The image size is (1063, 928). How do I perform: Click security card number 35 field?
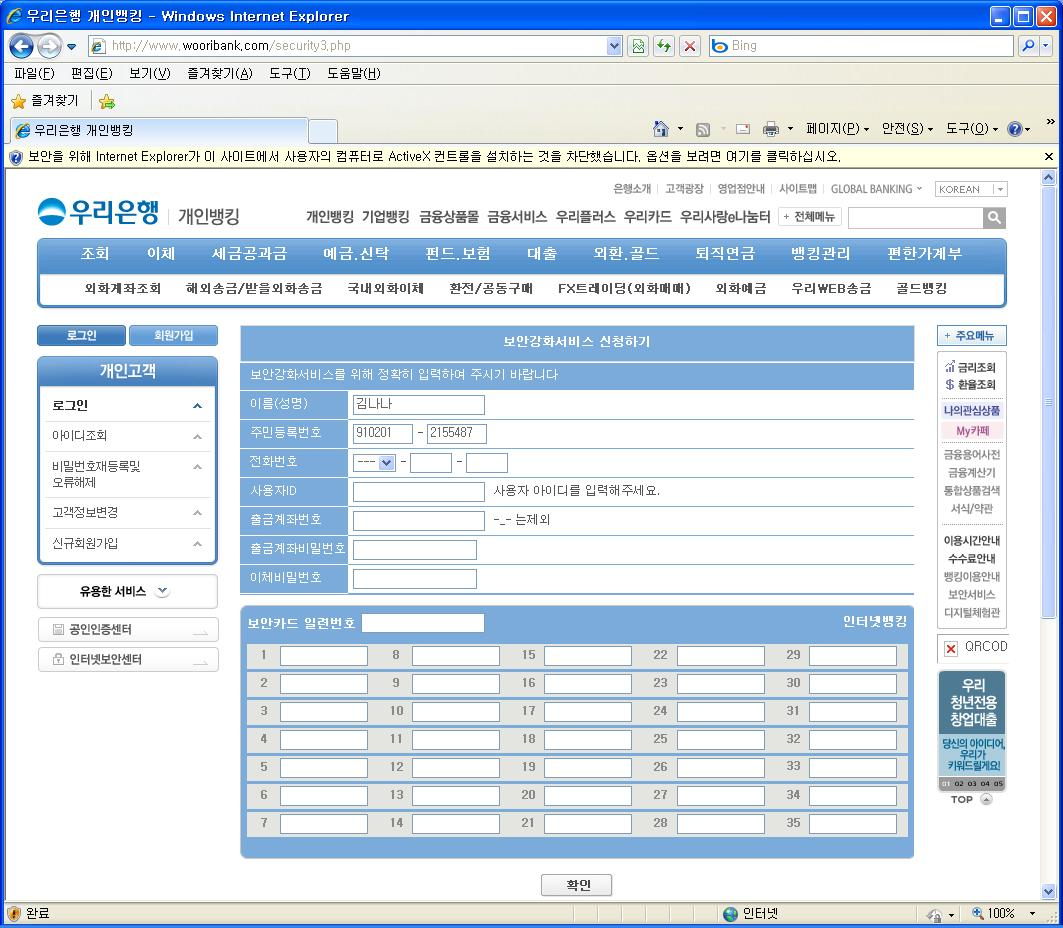(853, 824)
